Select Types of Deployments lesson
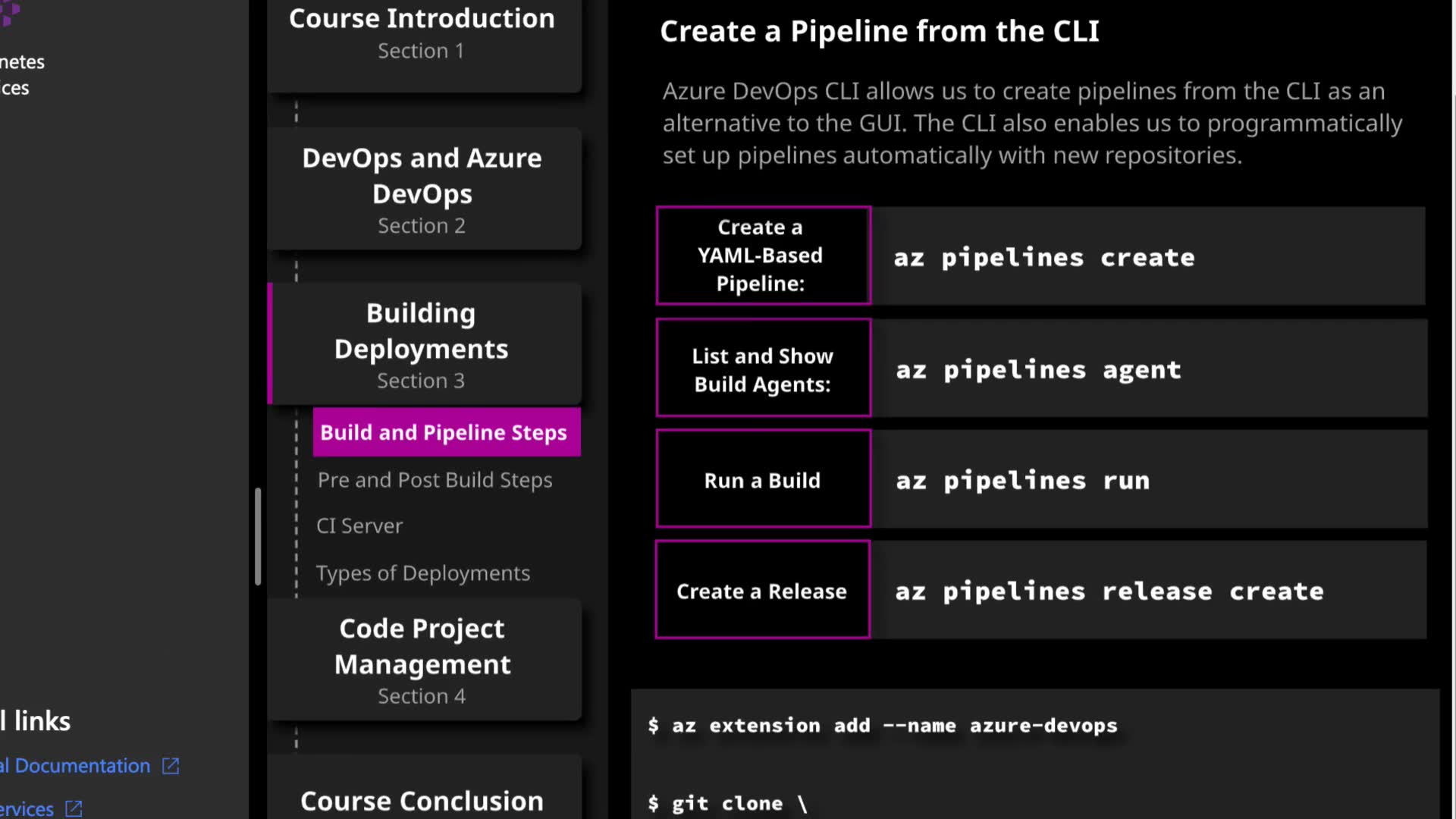Viewport: 1456px width, 819px height. point(422,573)
